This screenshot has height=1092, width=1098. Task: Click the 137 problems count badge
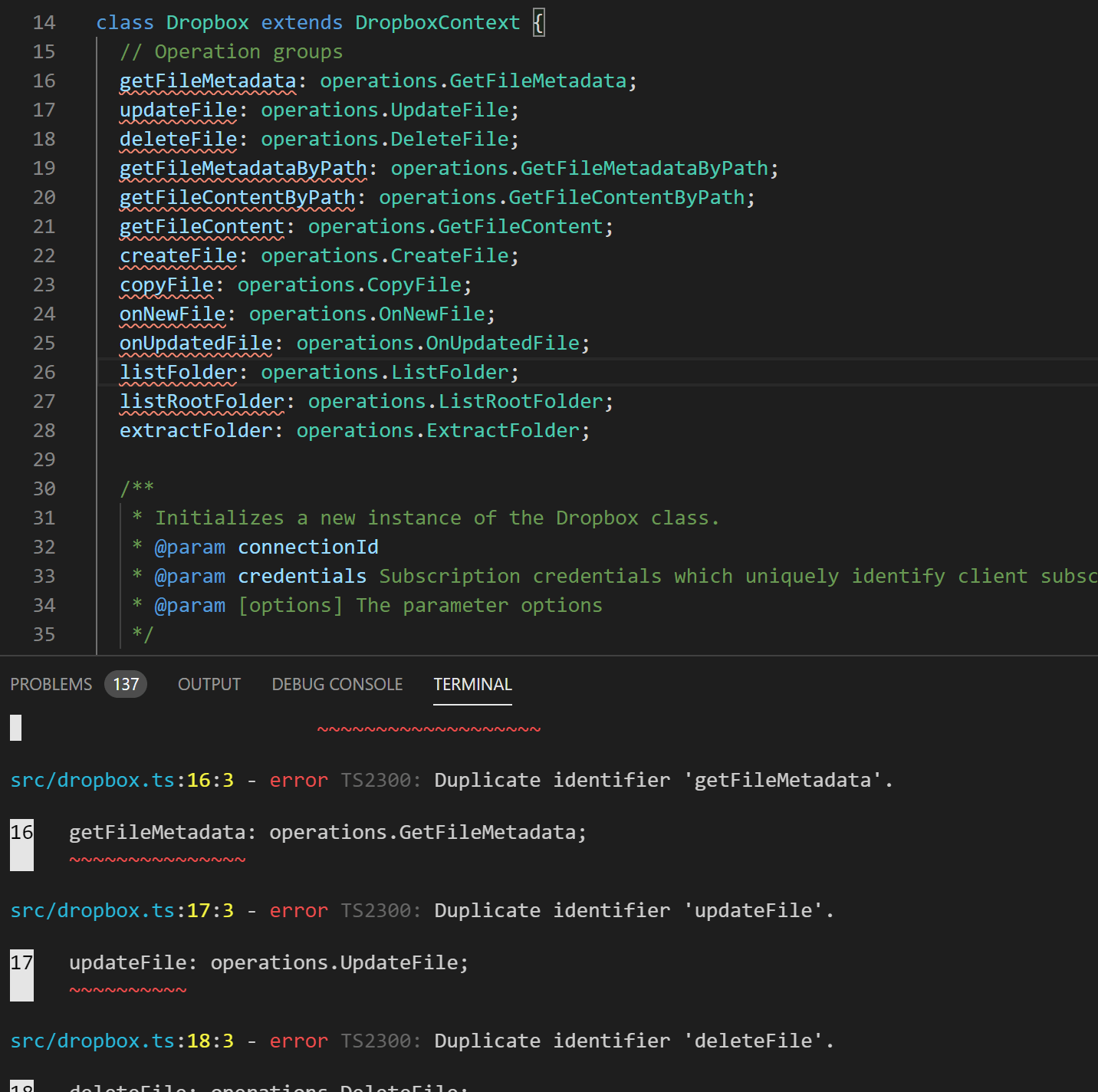tap(126, 684)
